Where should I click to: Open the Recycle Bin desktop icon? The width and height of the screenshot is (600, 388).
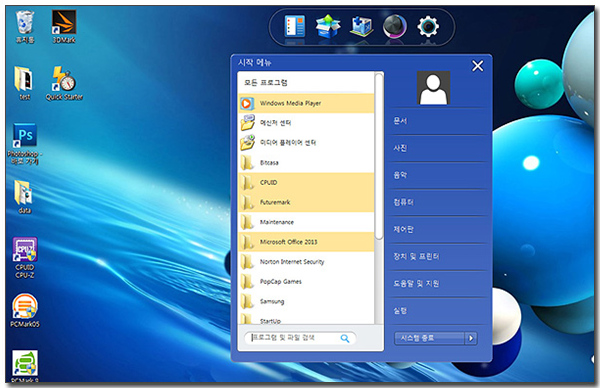pos(25,27)
